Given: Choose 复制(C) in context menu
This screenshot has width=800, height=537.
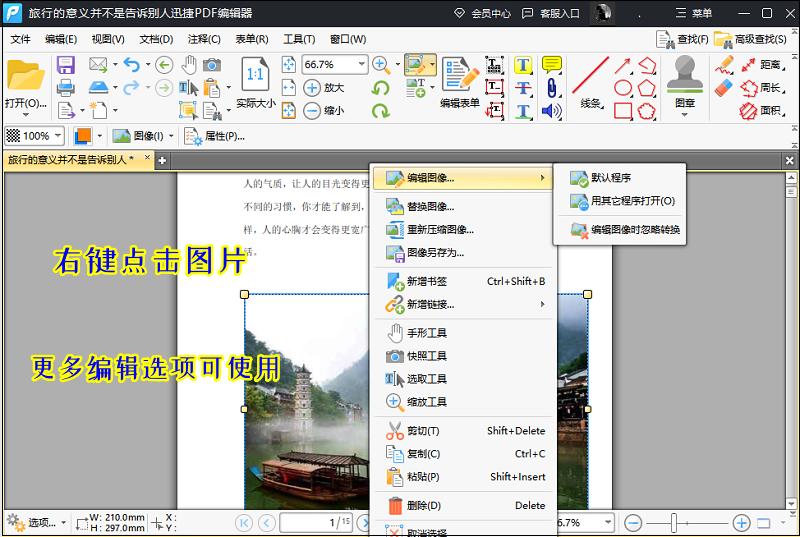Looking at the screenshot, I should (463, 453).
